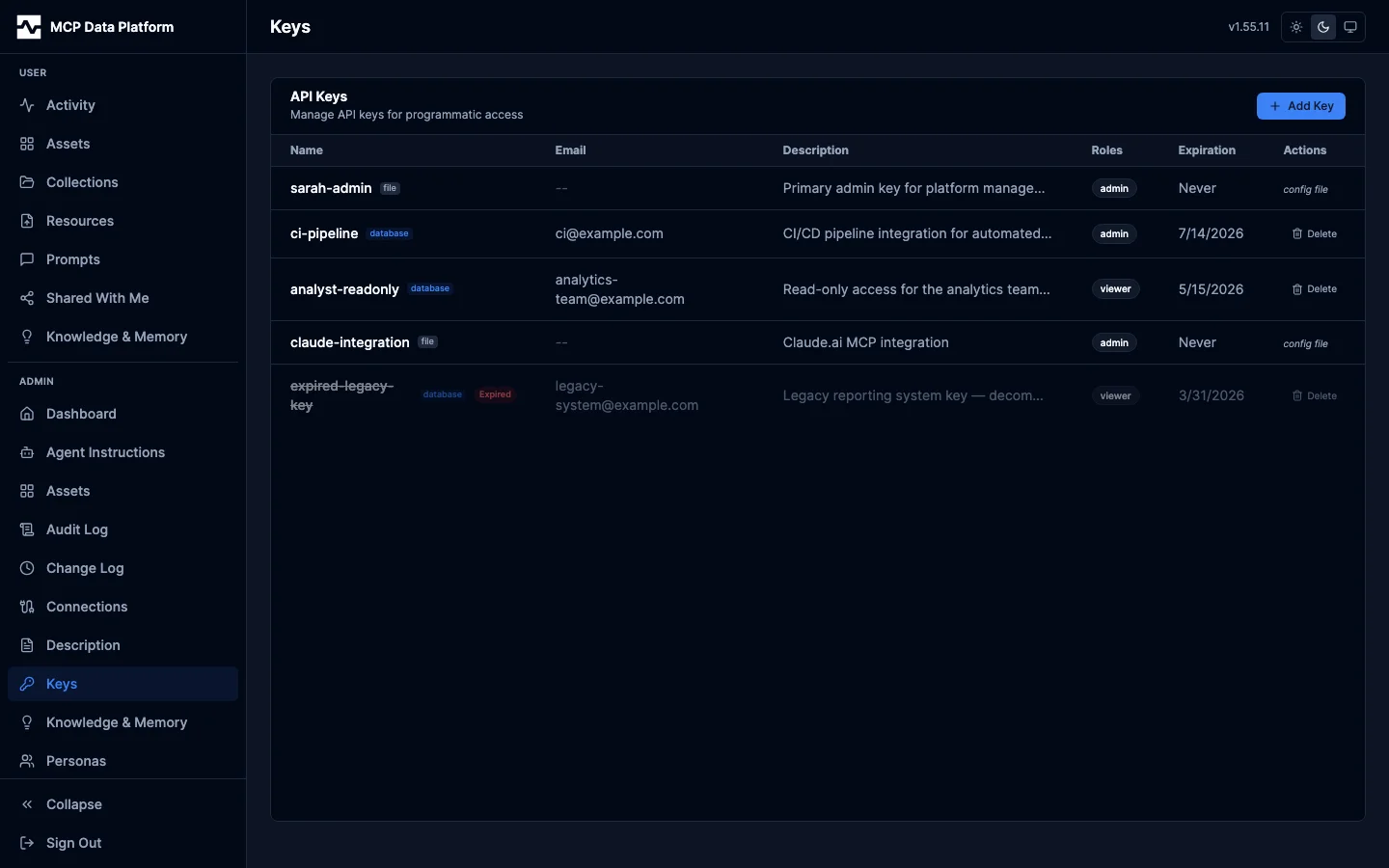1389x868 pixels.
Task: Click the Prompts chat icon
Action: pos(26,259)
